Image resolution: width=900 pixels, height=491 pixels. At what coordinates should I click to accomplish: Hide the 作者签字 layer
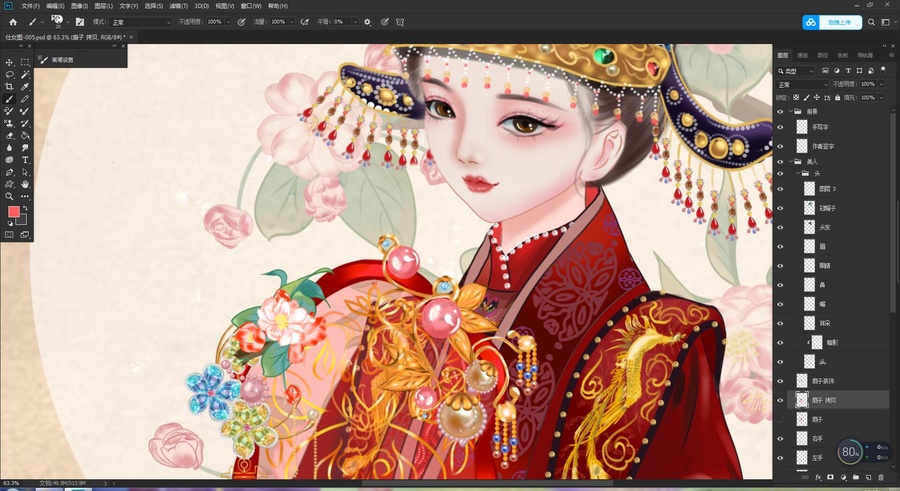(x=780, y=146)
